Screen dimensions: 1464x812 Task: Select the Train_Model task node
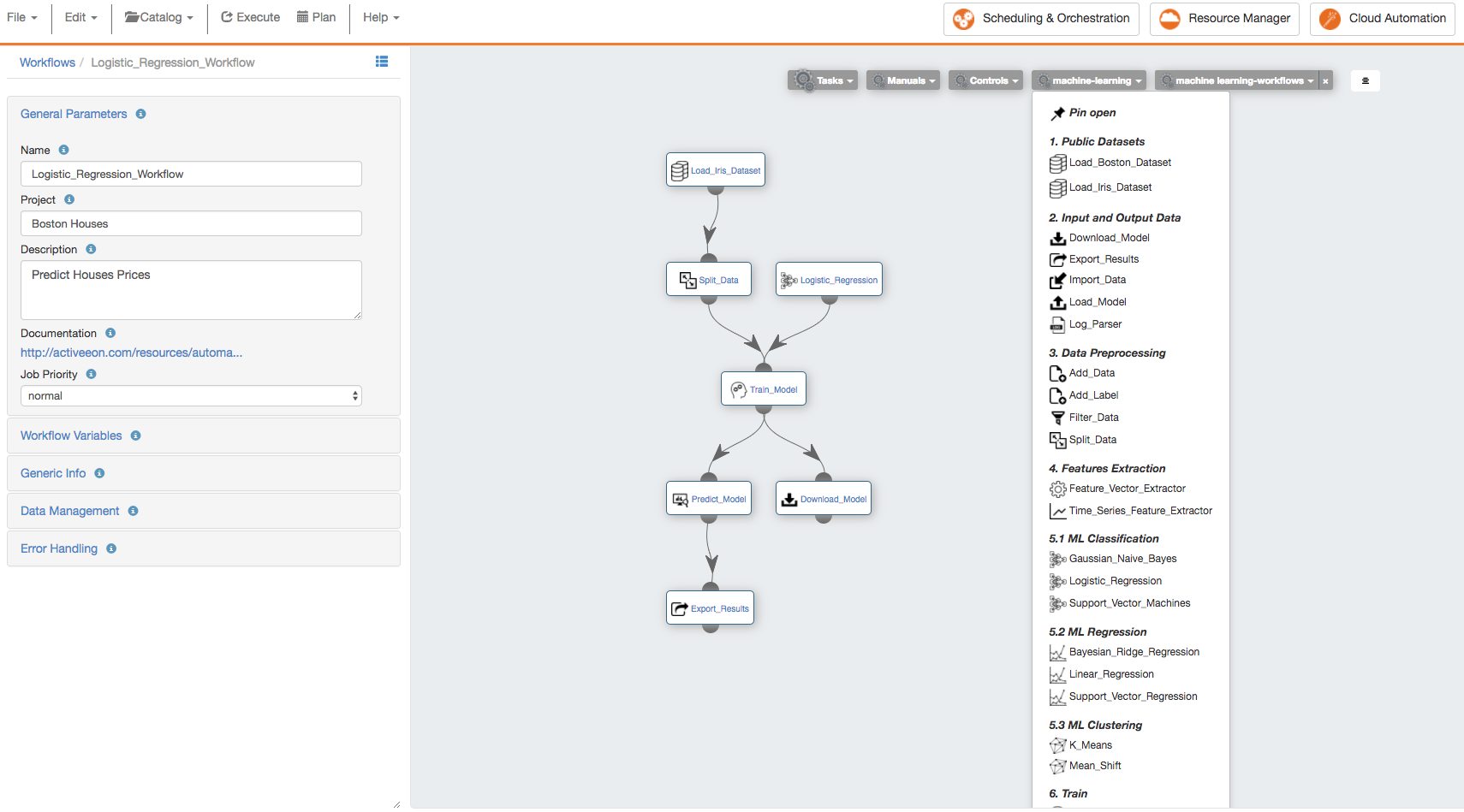point(764,388)
